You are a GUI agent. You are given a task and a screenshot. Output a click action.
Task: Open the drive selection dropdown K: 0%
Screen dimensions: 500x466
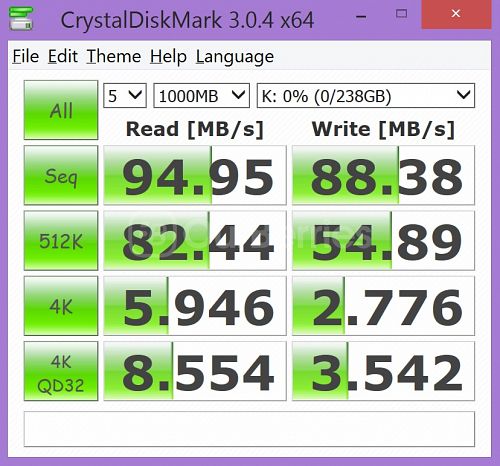click(x=366, y=96)
